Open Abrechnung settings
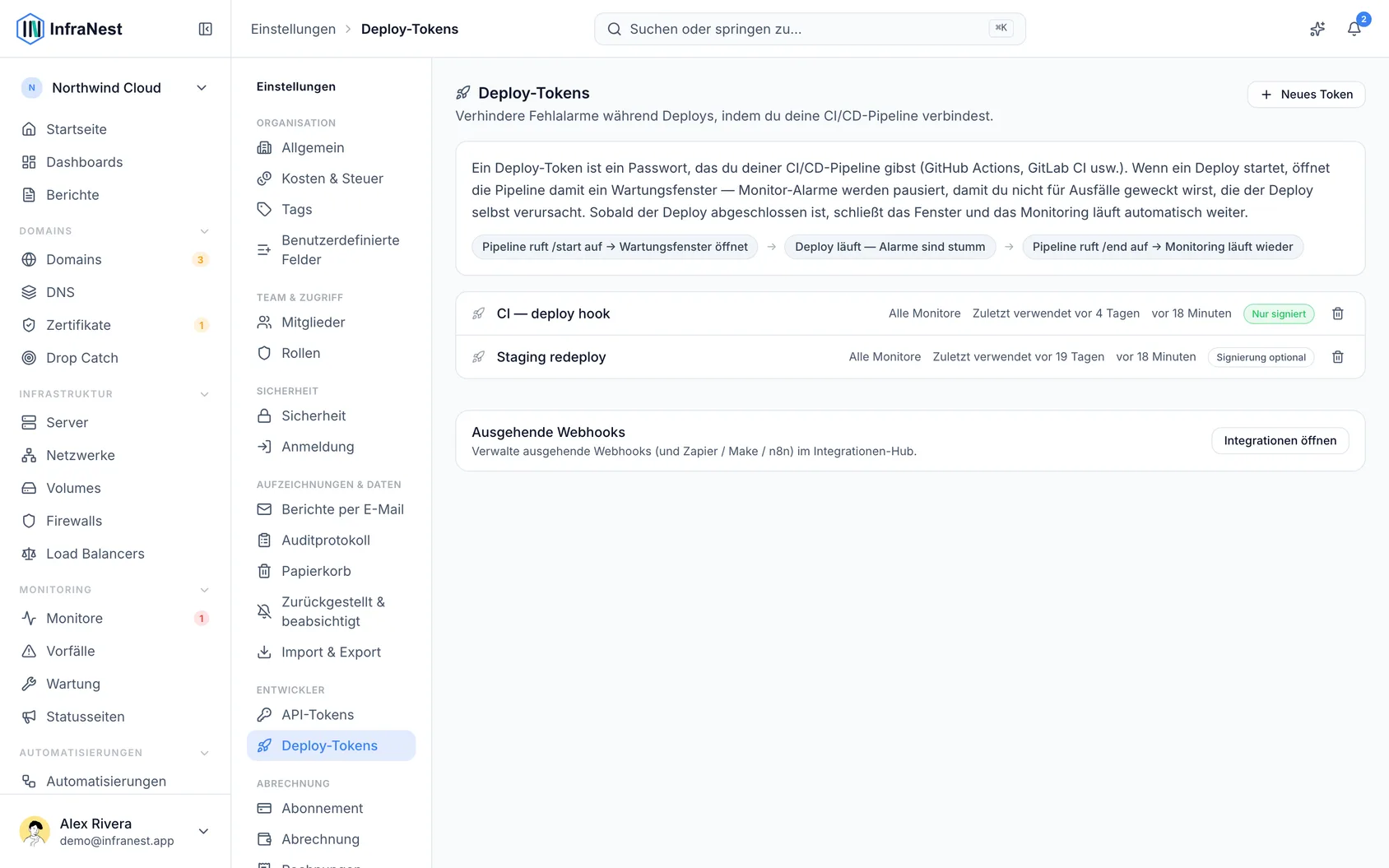 331,839
